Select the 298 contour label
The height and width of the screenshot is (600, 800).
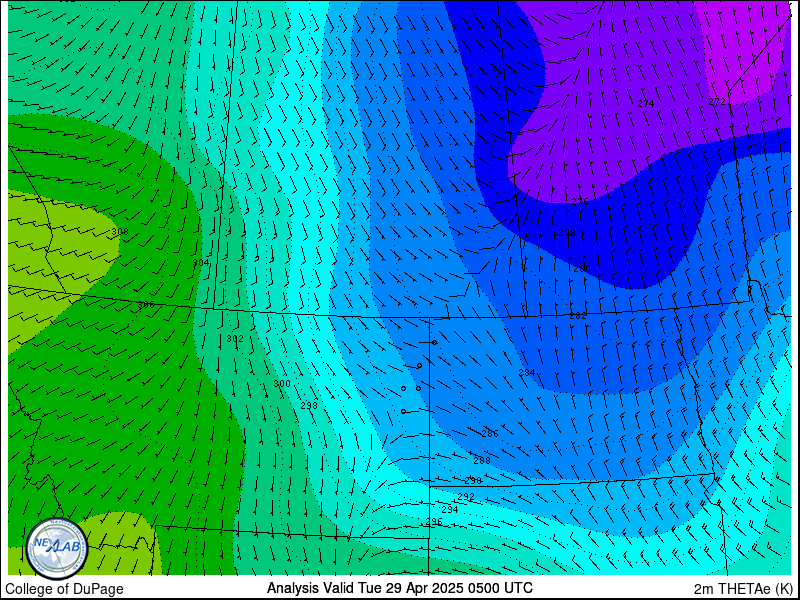click(x=309, y=406)
